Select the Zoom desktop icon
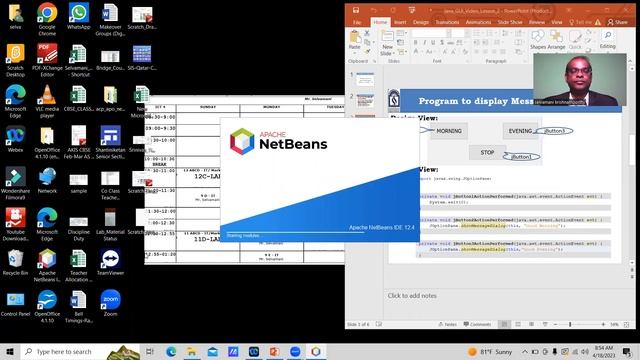Screen dimensions: 640x360 [x=110, y=300]
